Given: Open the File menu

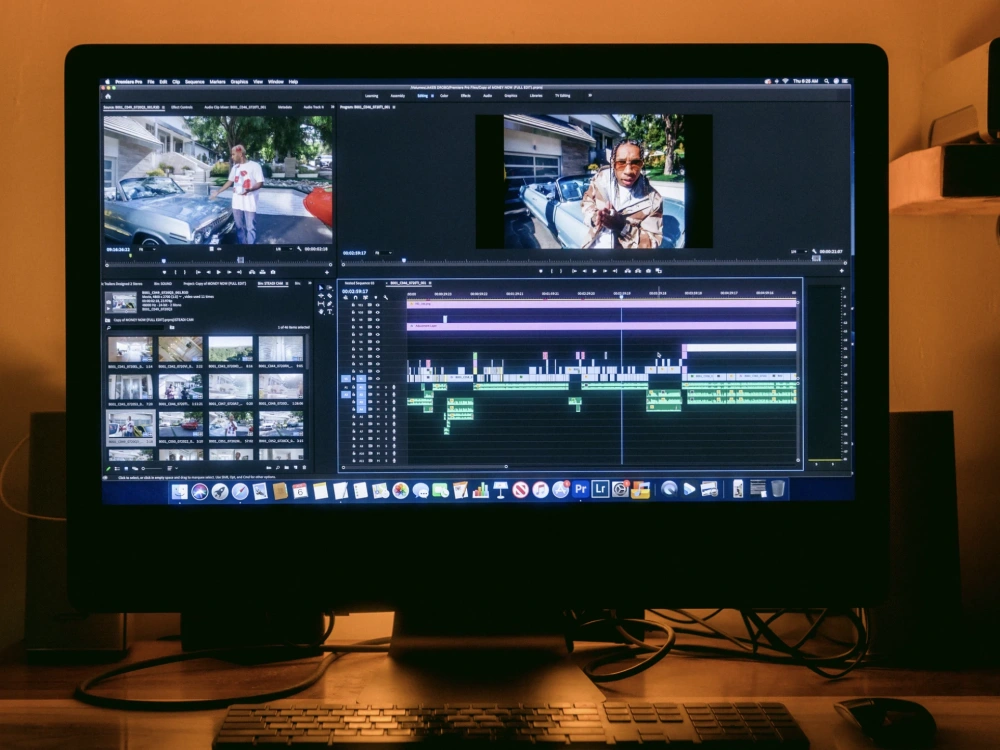Looking at the screenshot, I should click(x=151, y=82).
